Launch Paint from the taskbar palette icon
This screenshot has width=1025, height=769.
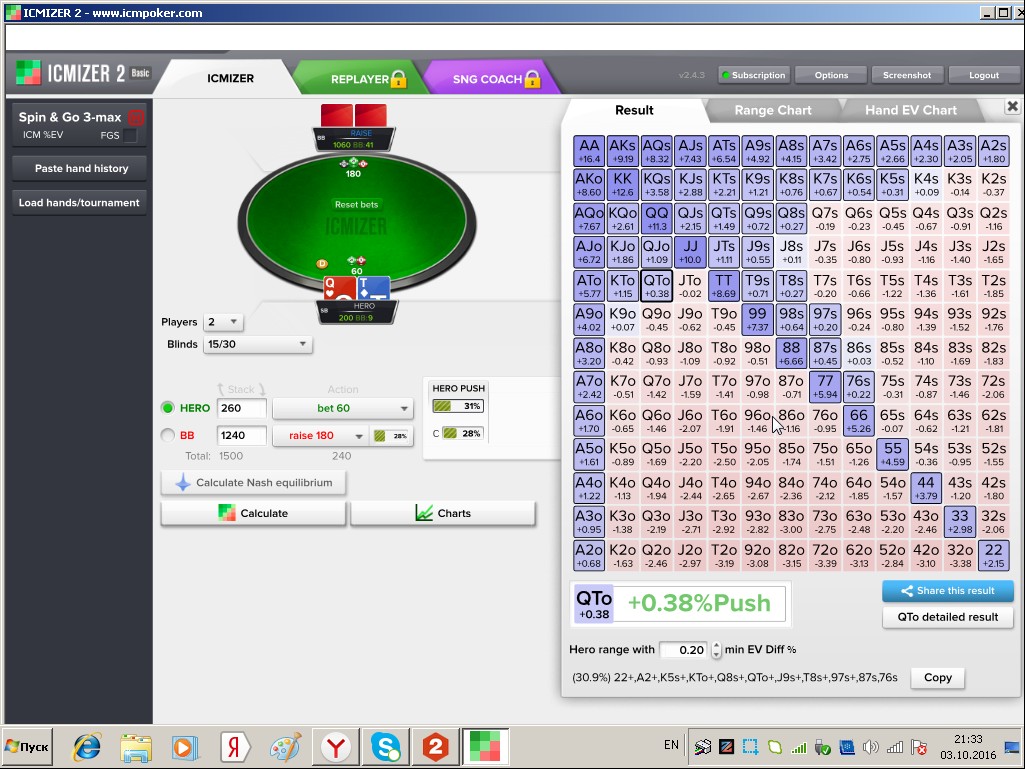click(286, 746)
